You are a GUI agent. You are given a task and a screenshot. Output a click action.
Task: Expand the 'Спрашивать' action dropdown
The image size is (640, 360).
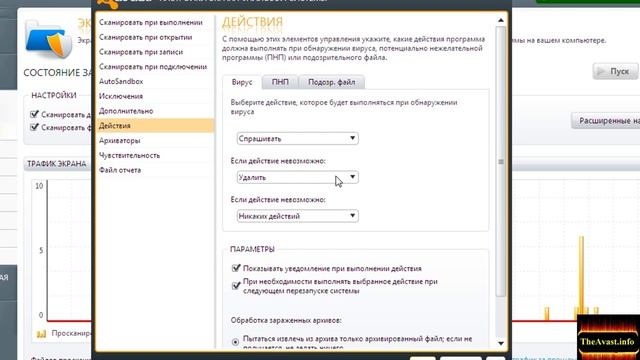point(298,138)
